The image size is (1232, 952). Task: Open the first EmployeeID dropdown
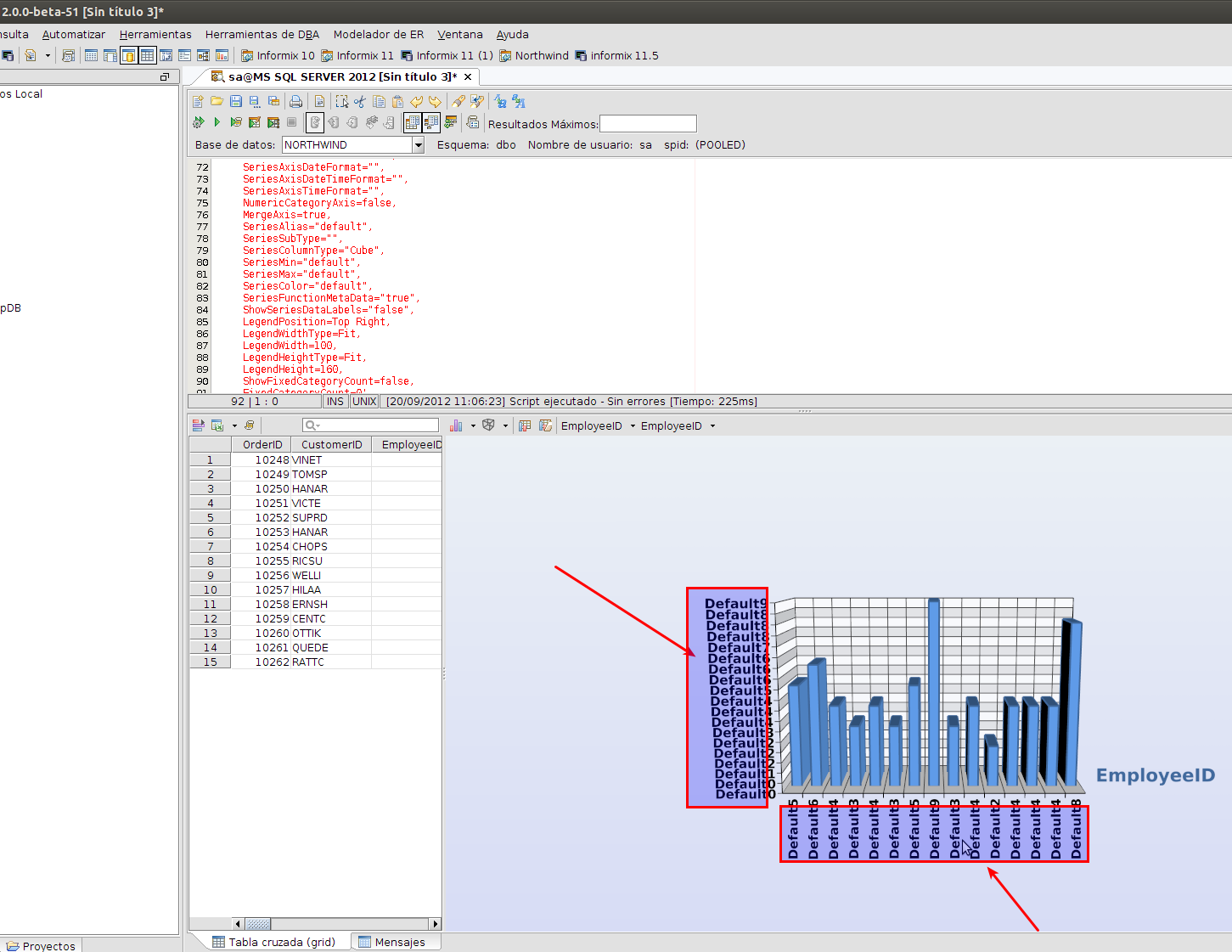[599, 426]
